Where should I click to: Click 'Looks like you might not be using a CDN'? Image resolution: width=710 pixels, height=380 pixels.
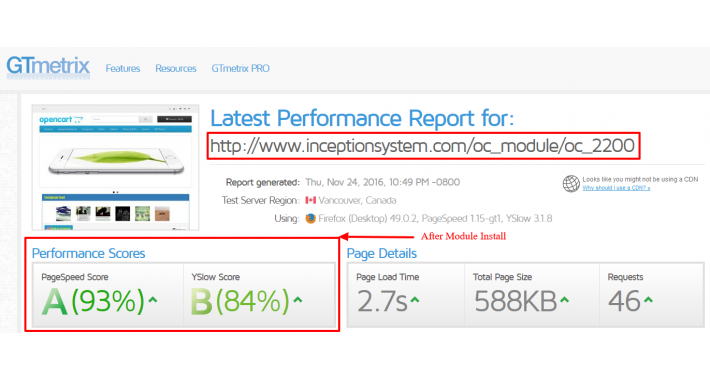(640, 179)
